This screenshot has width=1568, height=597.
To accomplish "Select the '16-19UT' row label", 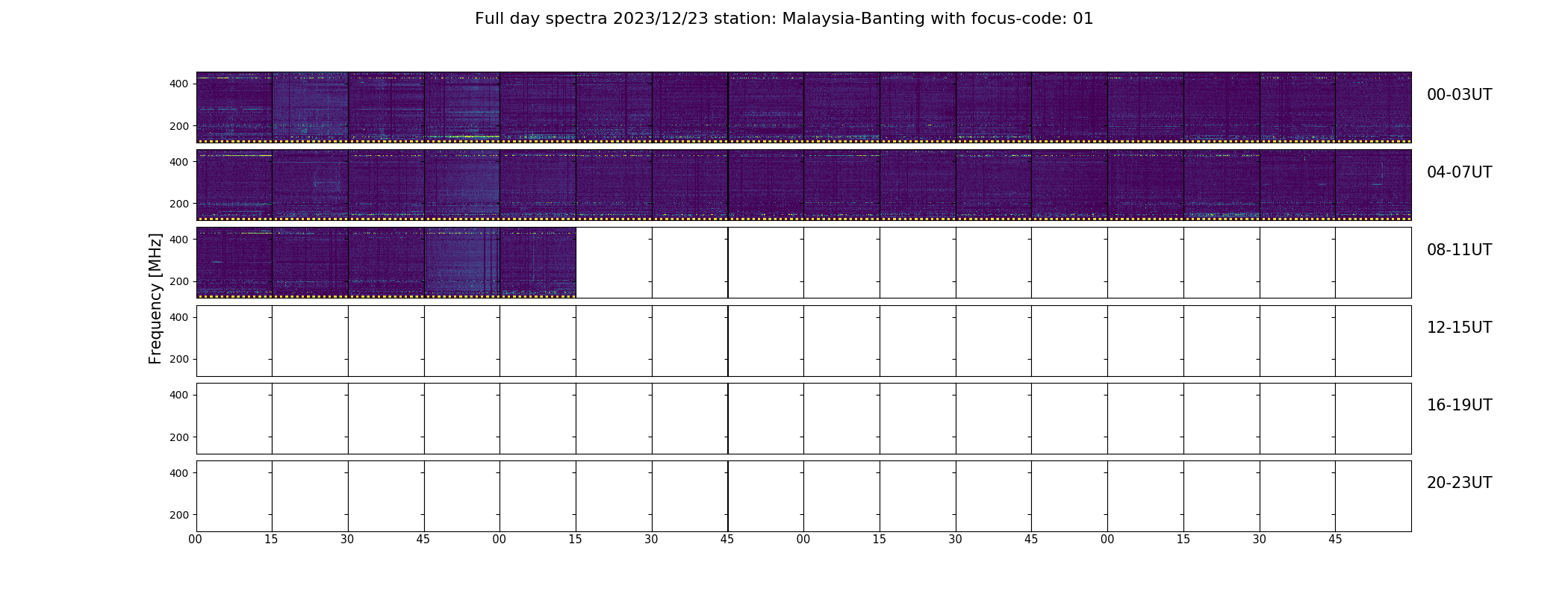I will coord(1459,405).
